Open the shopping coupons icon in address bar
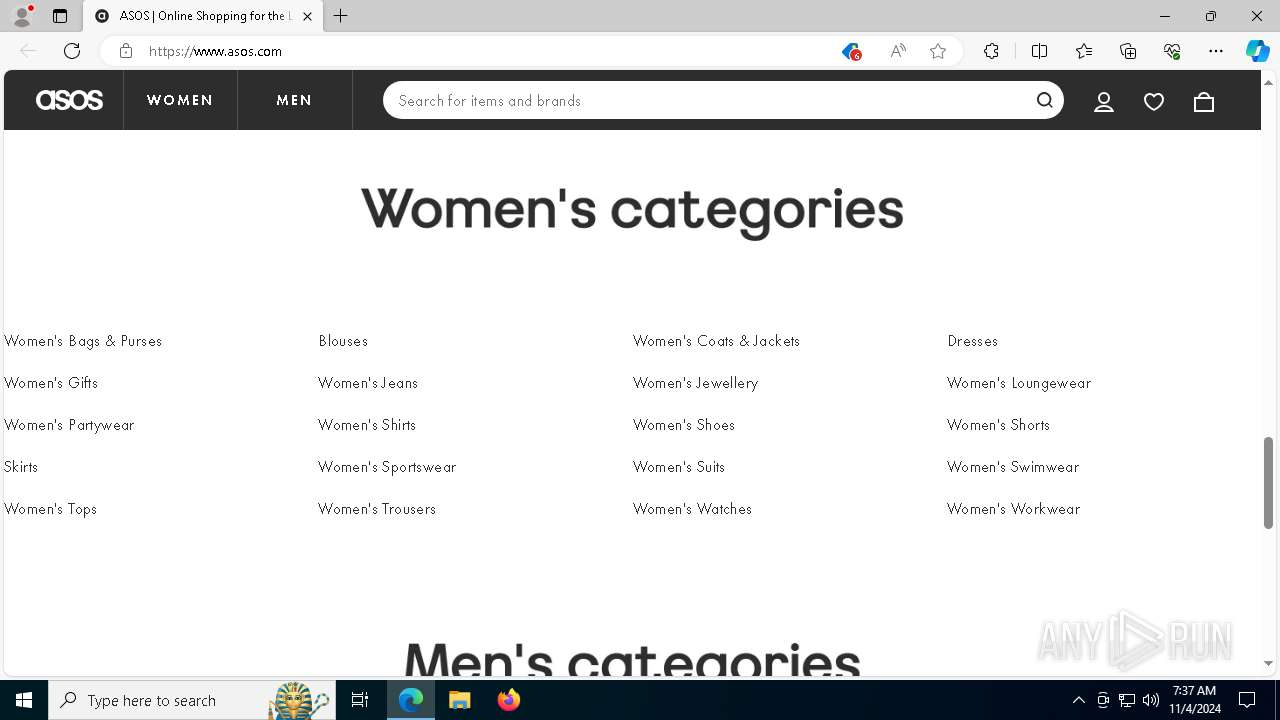The image size is (1280, 720). click(851, 51)
